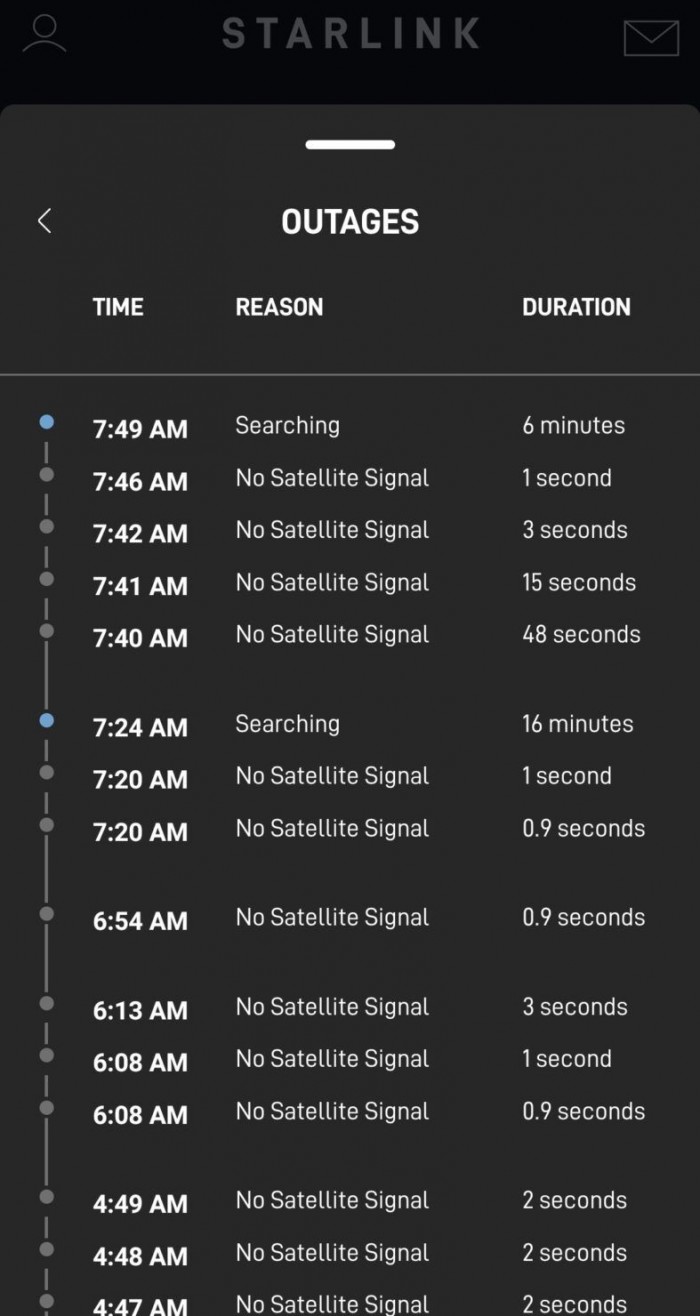
Task: Open the mail envelope icon
Action: coord(651,38)
